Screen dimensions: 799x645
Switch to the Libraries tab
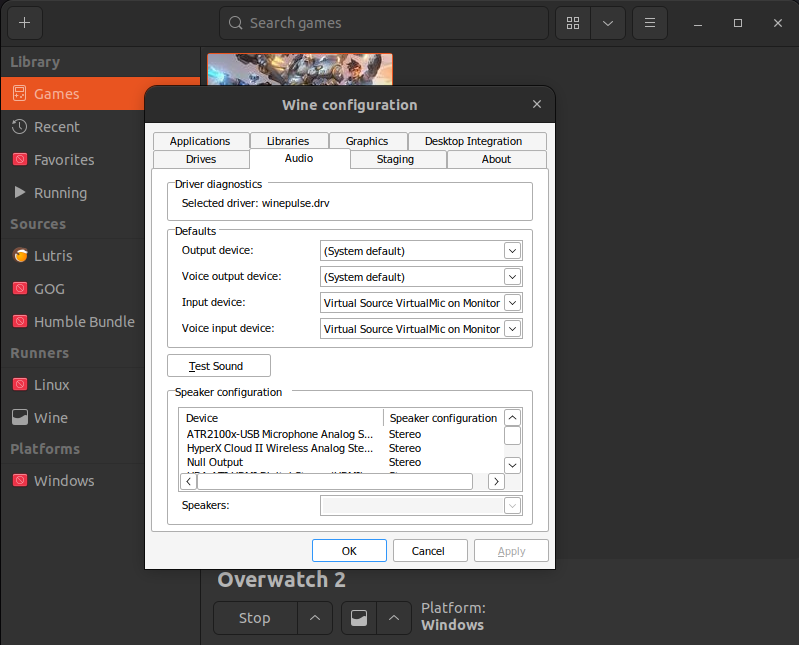288,141
